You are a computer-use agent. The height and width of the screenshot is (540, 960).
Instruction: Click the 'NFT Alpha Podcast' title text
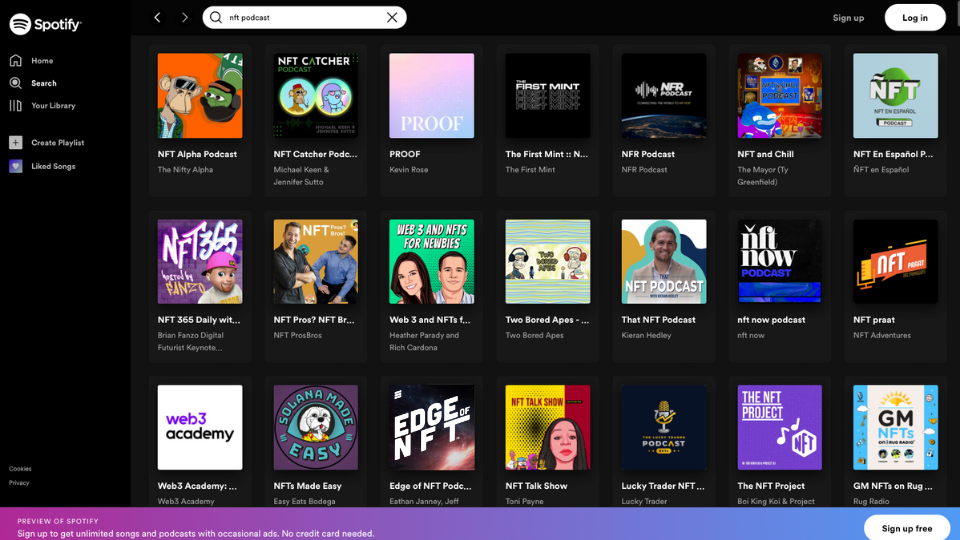(x=197, y=154)
